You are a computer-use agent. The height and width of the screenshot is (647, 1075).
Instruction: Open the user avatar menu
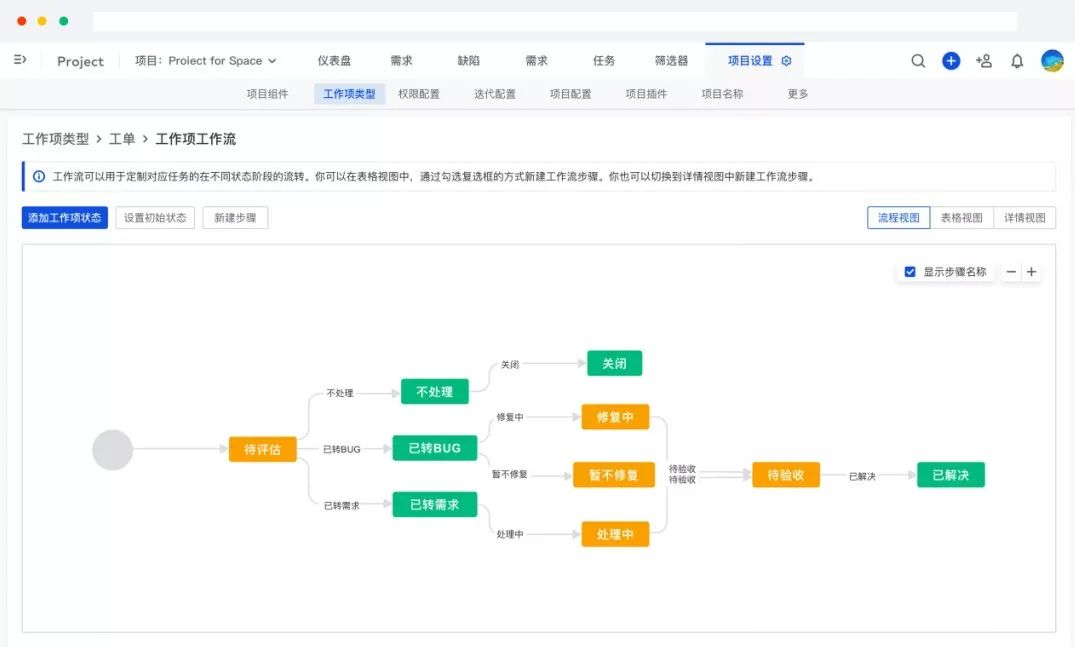coord(1052,61)
